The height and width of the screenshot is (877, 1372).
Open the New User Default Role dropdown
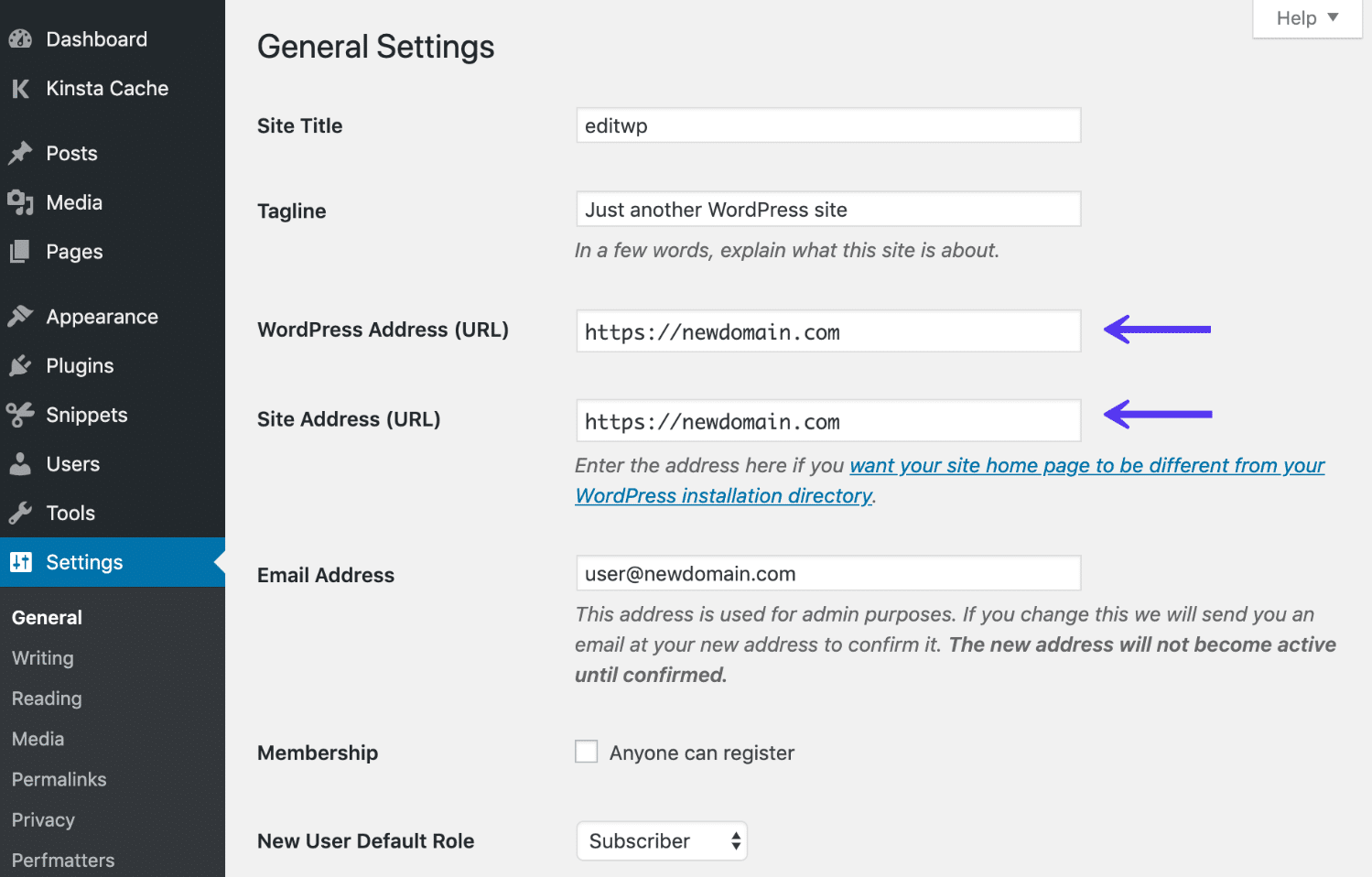(x=661, y=840)
